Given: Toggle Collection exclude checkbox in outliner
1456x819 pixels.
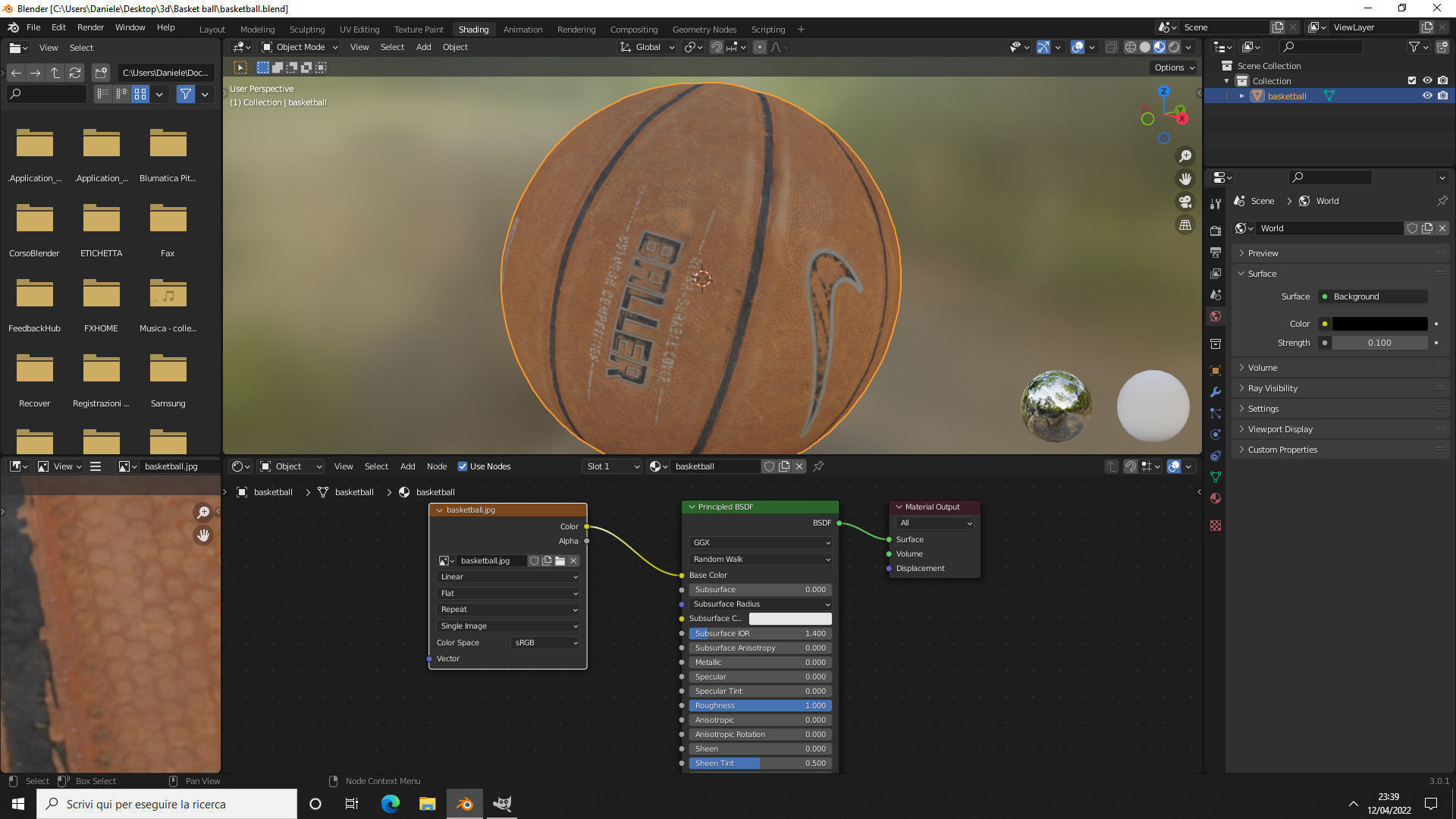Looking at the screenshot, I should (1412, 80).
